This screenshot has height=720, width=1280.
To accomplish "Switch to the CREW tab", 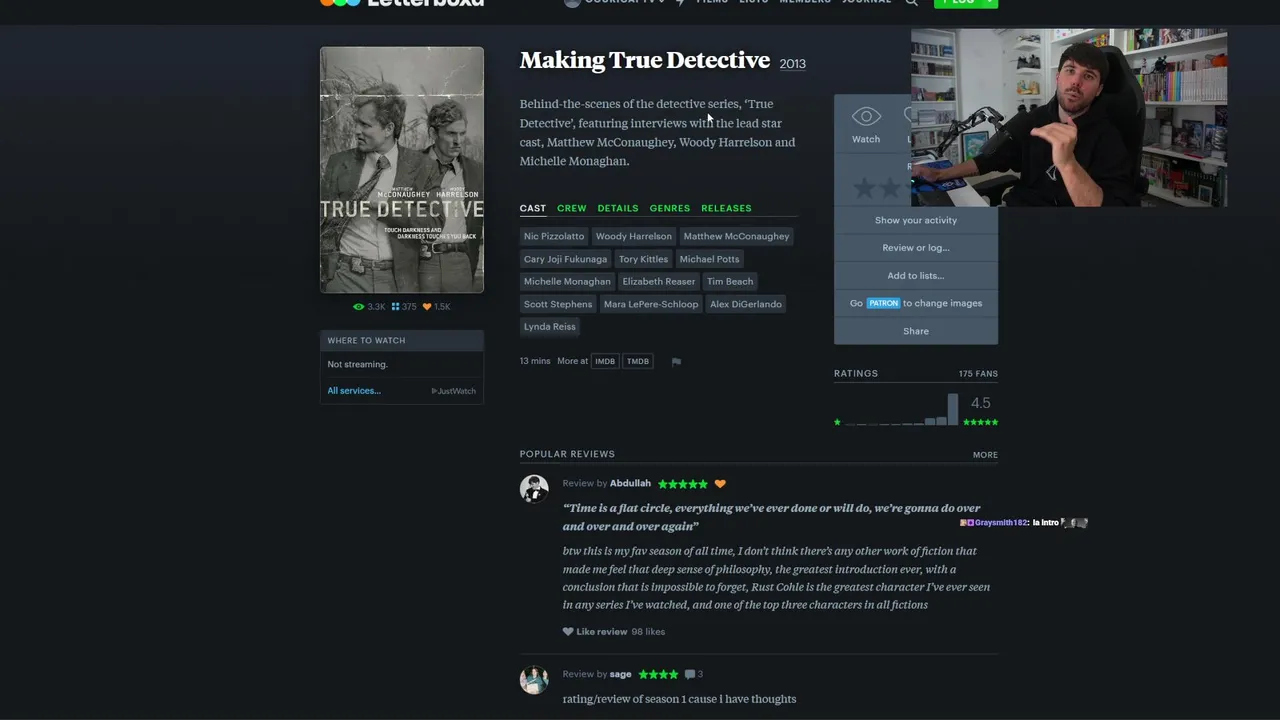I will point(572,208).
